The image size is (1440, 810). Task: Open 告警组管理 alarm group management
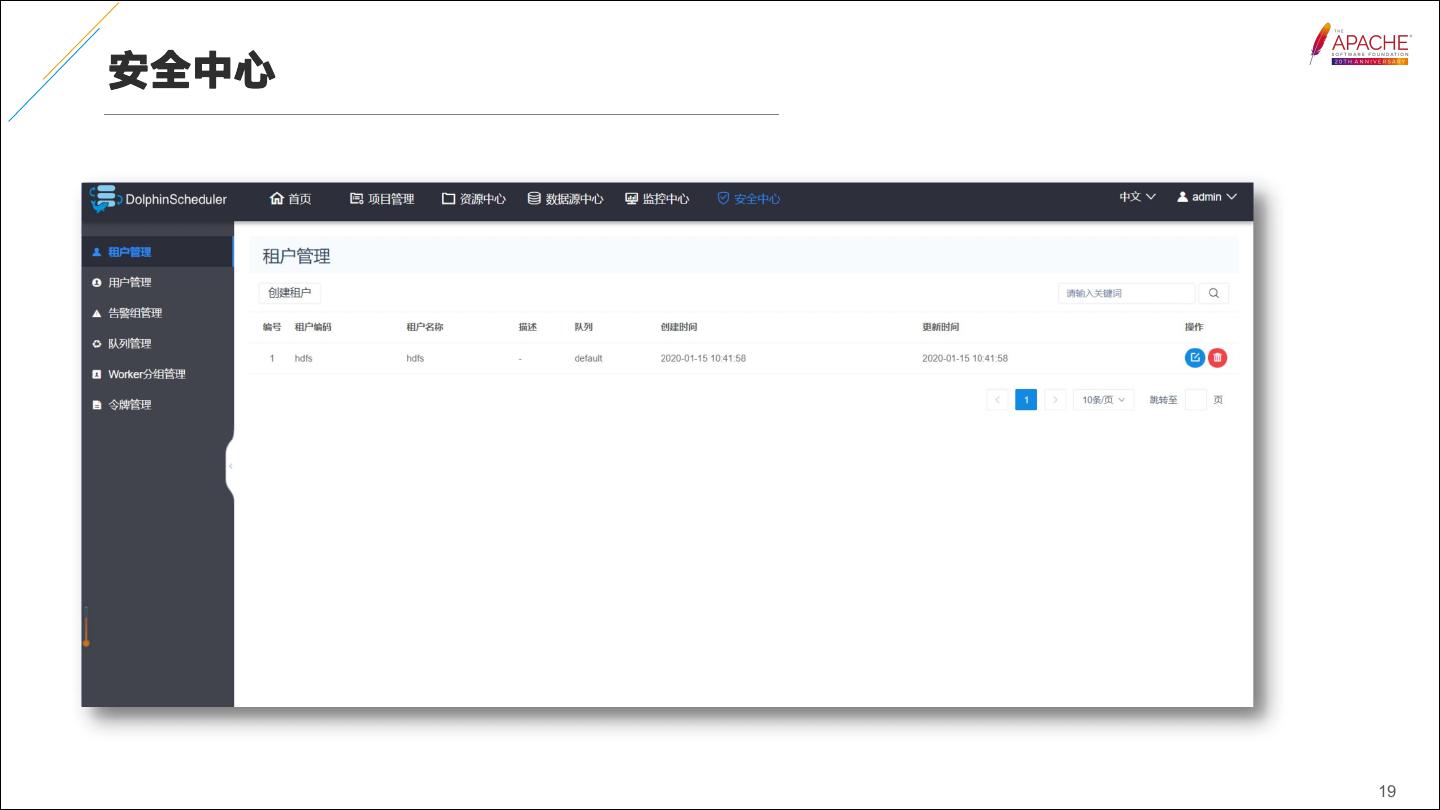pyautogui.click(x=135, y=313)
